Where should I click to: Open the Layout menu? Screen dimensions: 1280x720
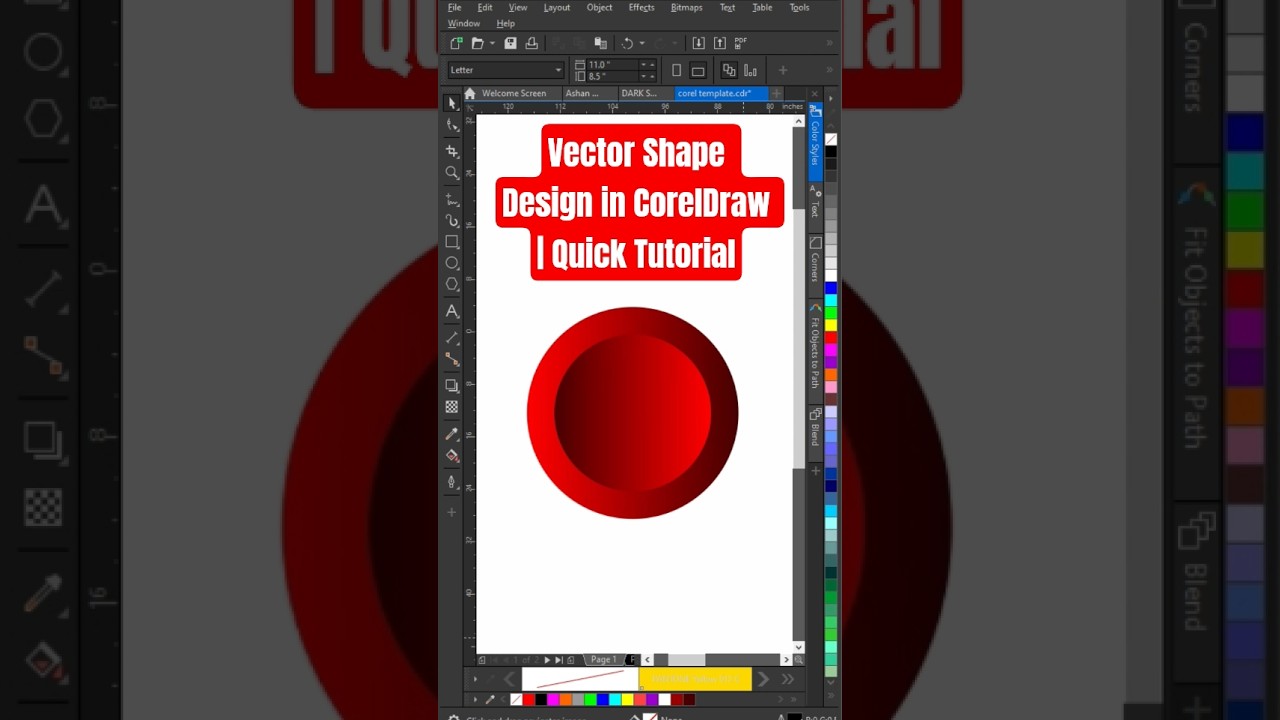coord(557,7)
